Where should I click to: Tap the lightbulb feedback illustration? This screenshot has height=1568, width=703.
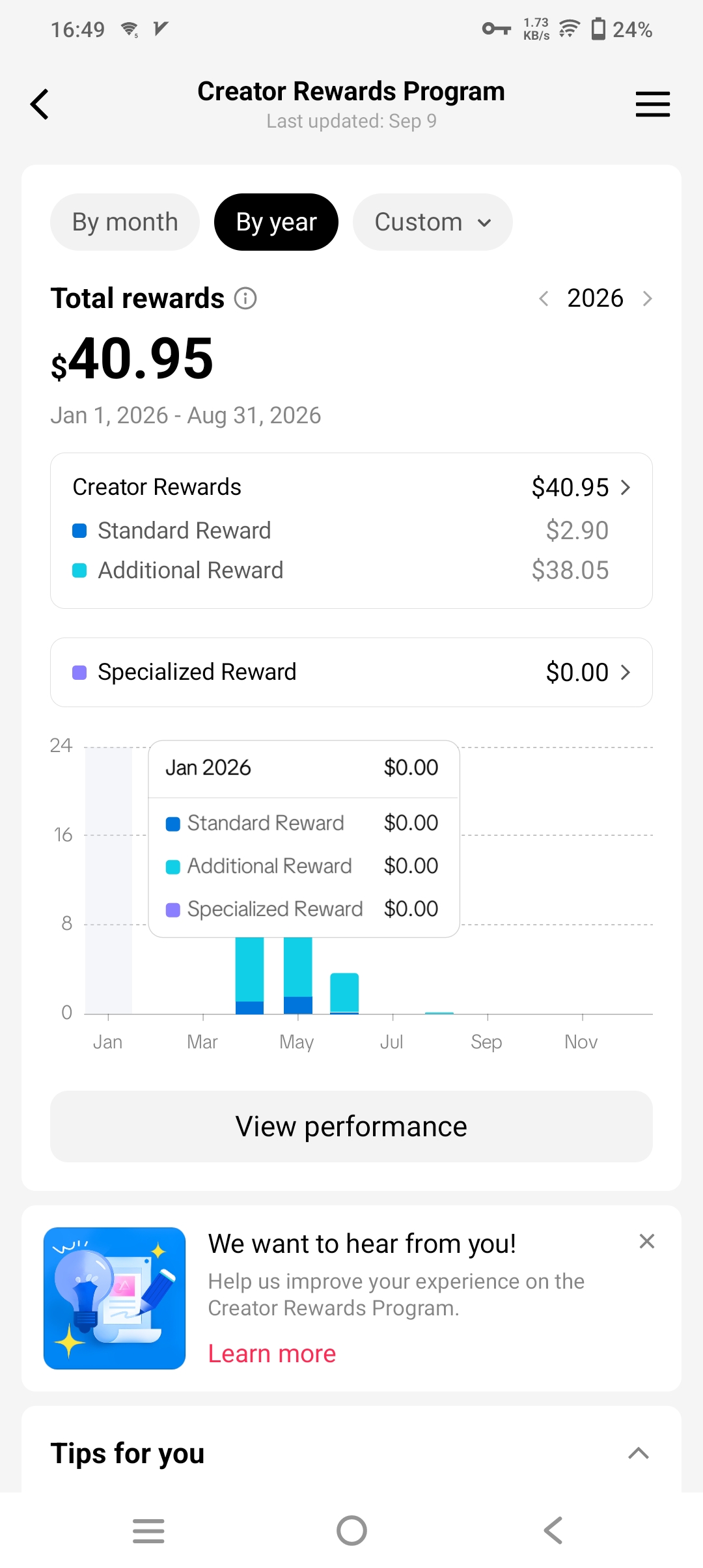(115, 1298)
